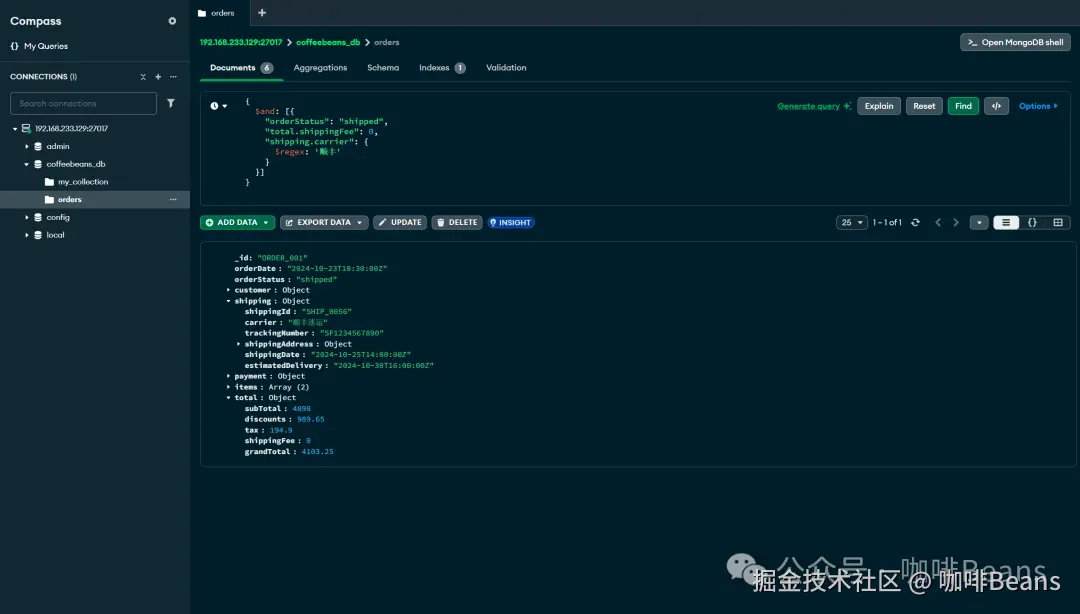Open the 25 documents per page dropdown
Viewport: 1080px width, 614px height.
tap(851, 223)
